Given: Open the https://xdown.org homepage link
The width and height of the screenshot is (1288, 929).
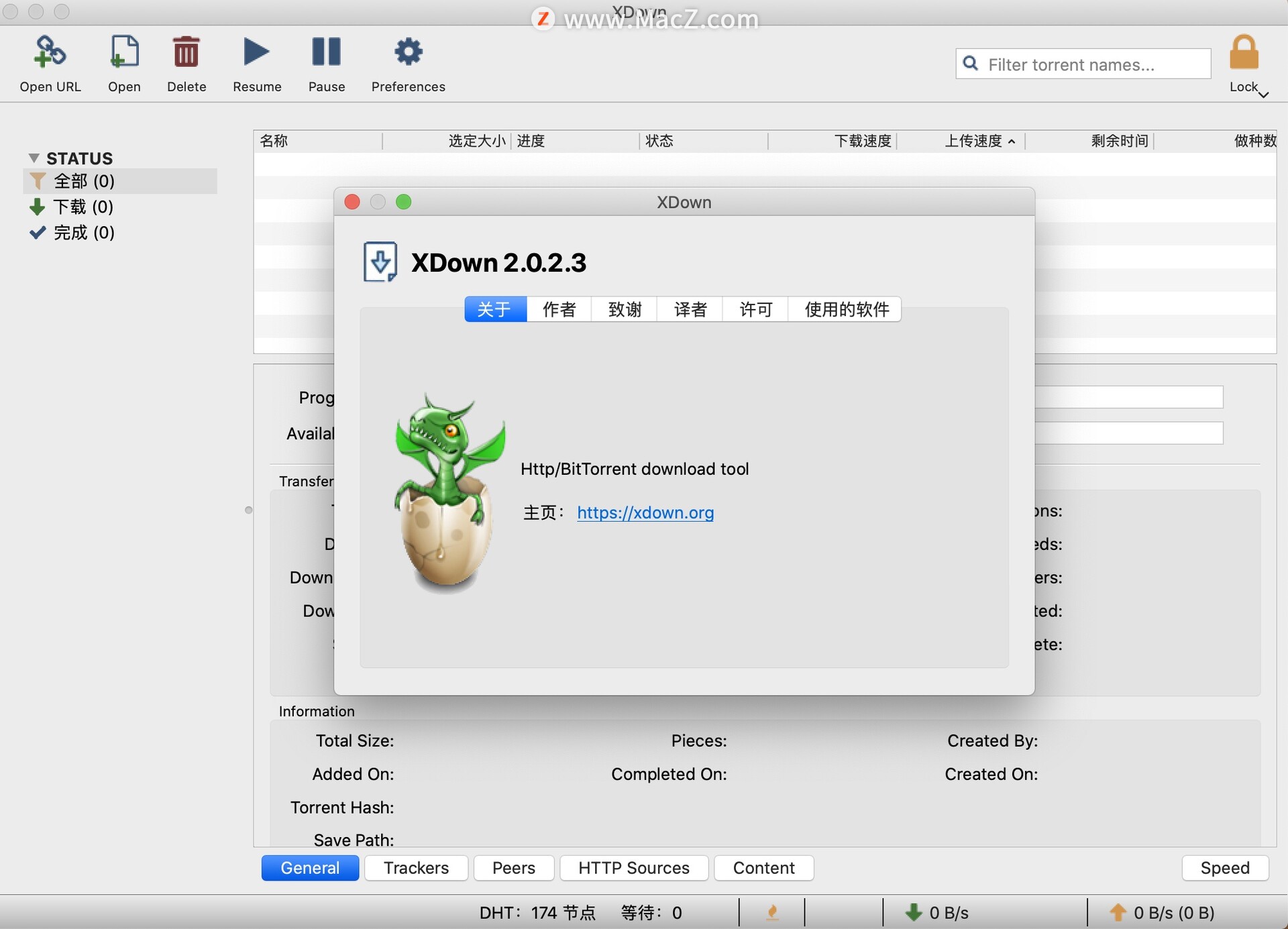Looking at the screenshot, I should pyautogui.click(x=645, y=512).
